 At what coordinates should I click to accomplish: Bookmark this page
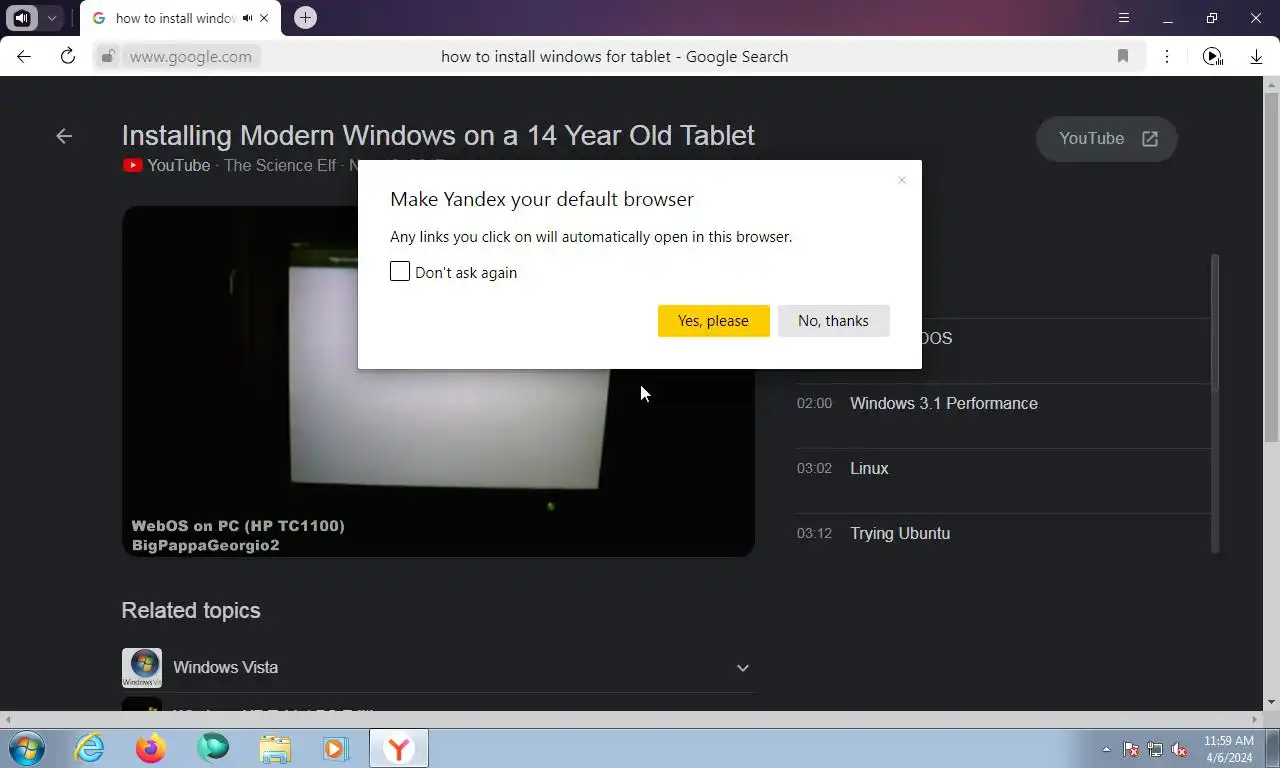point(1123,56)
